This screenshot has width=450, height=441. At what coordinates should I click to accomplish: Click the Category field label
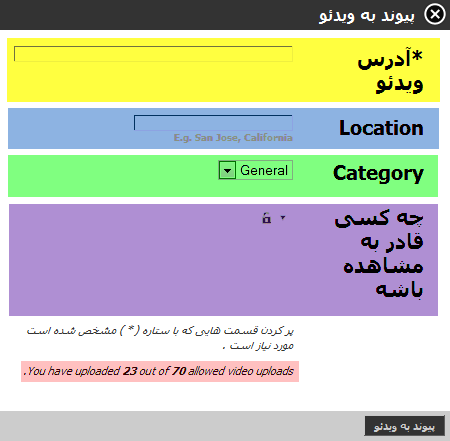[378, 173]
